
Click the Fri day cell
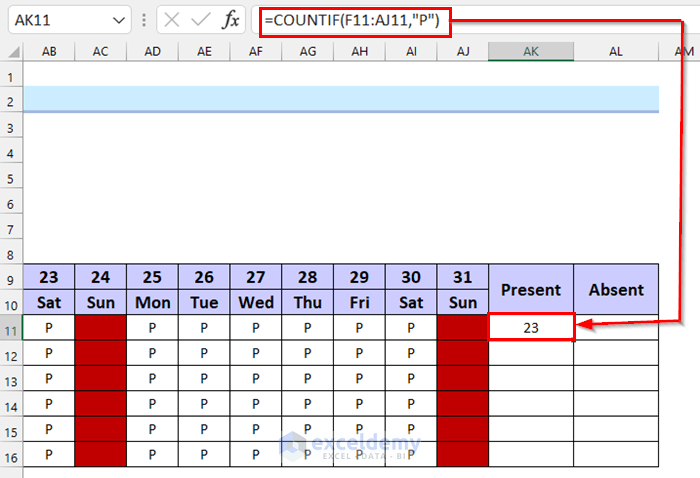(x=359, y=302)
